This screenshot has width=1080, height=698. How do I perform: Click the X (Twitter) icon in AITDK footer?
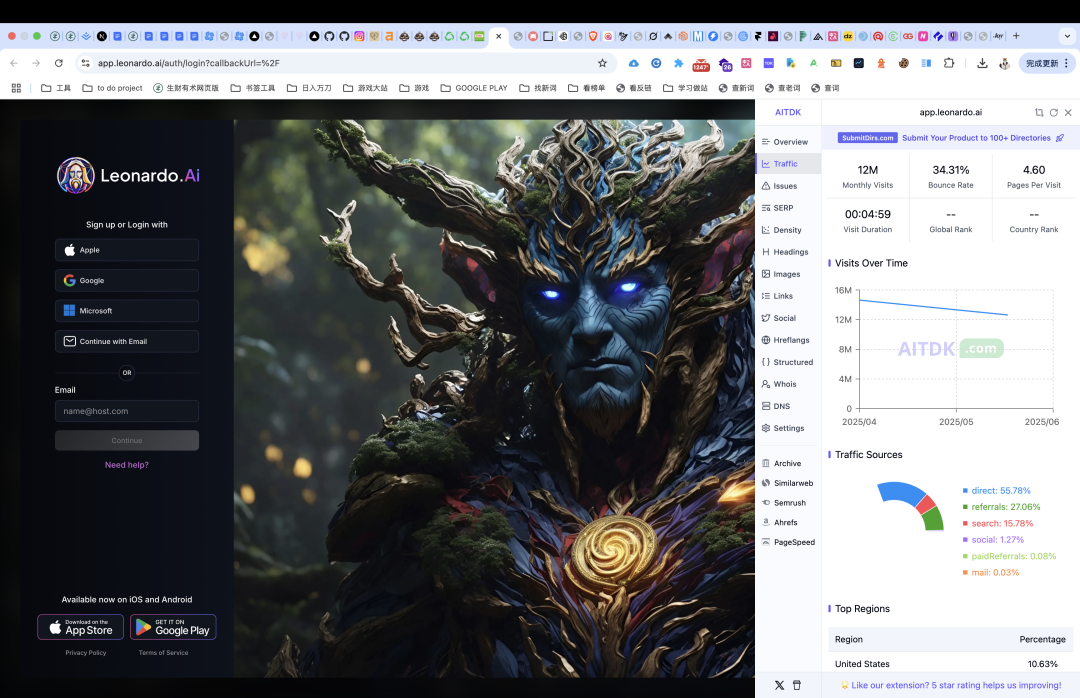click(779, 686)
